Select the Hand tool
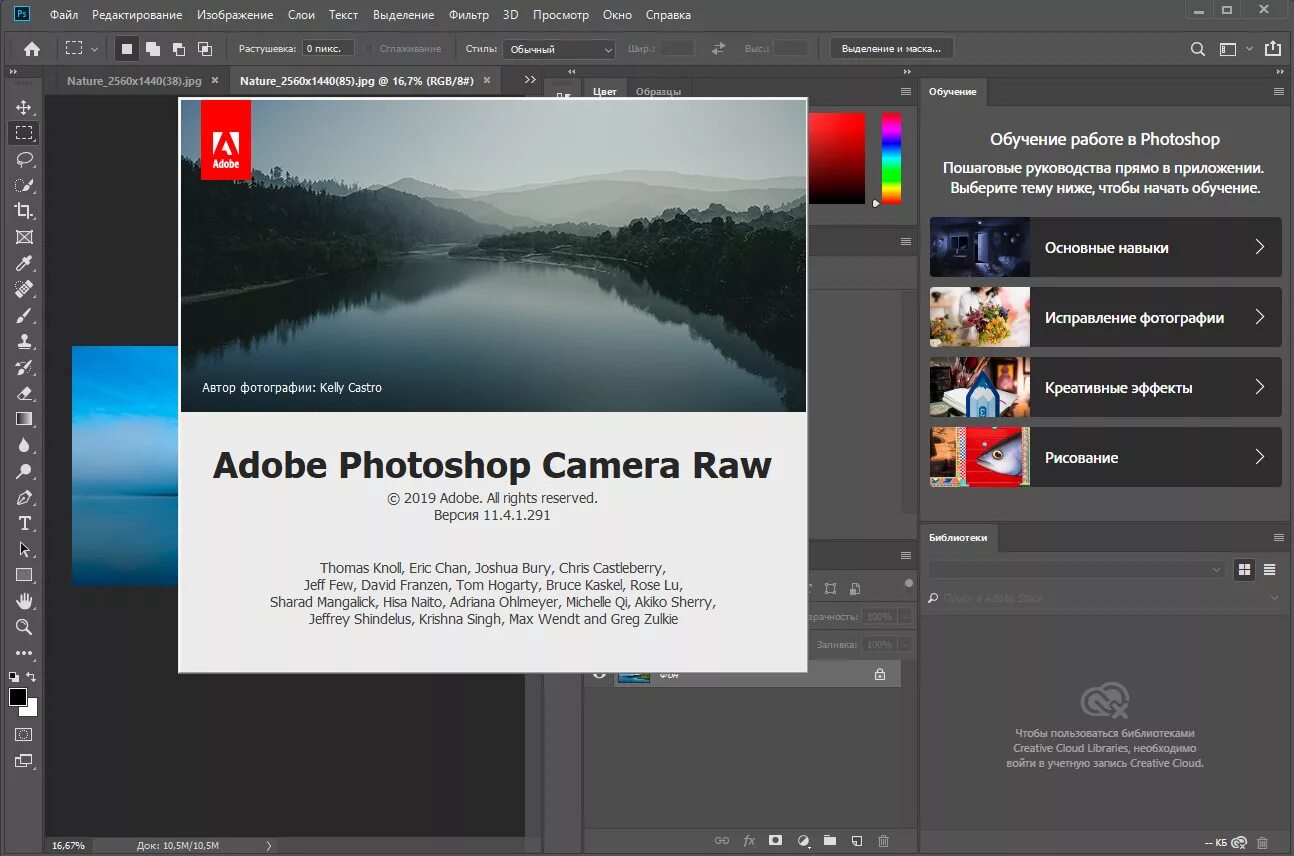Image resolution: width=1294 pixels, height=856 pixels. (24, 601)
